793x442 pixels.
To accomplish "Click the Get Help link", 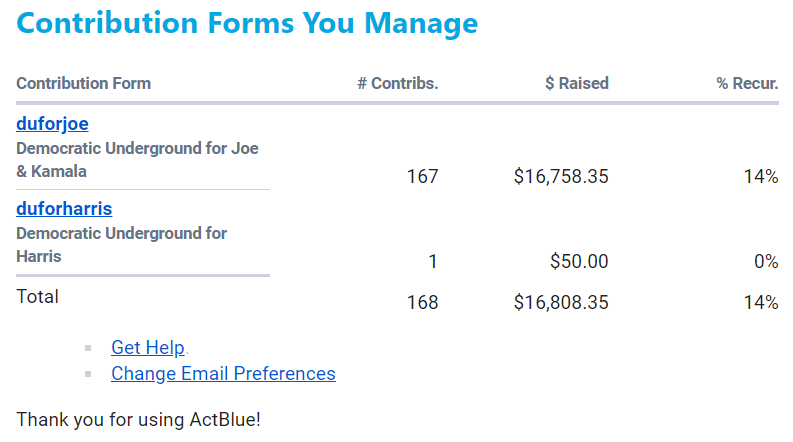I will [x=148, y=347].
